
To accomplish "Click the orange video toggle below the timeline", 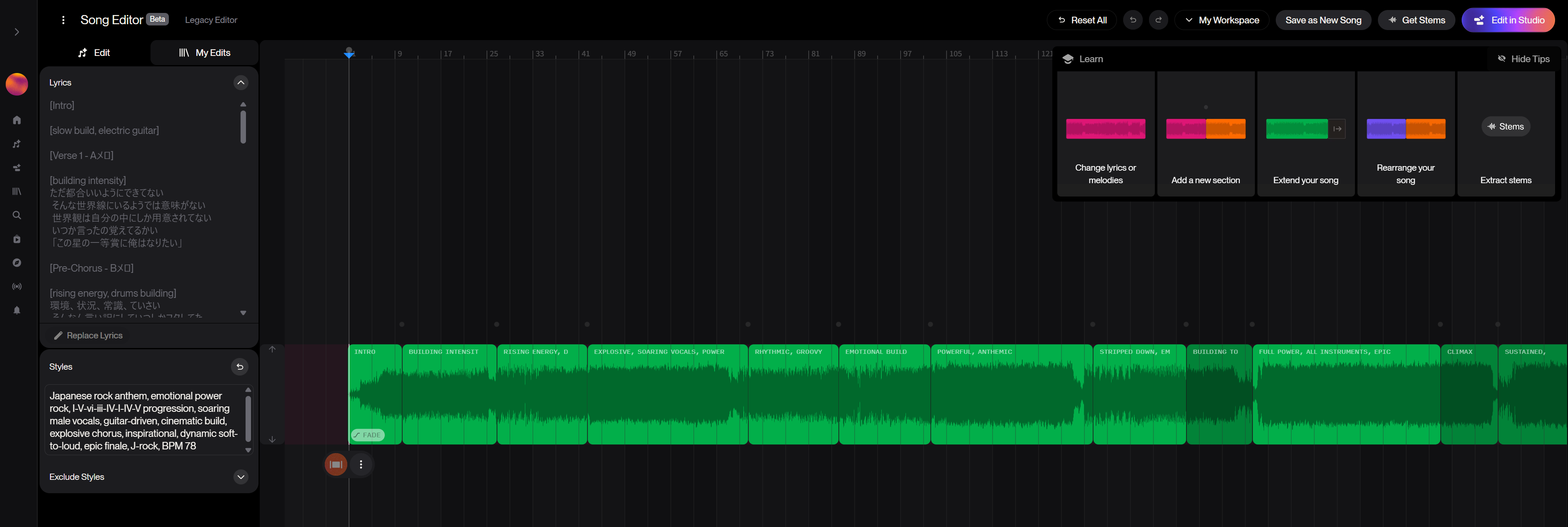I will pos(335,464).
